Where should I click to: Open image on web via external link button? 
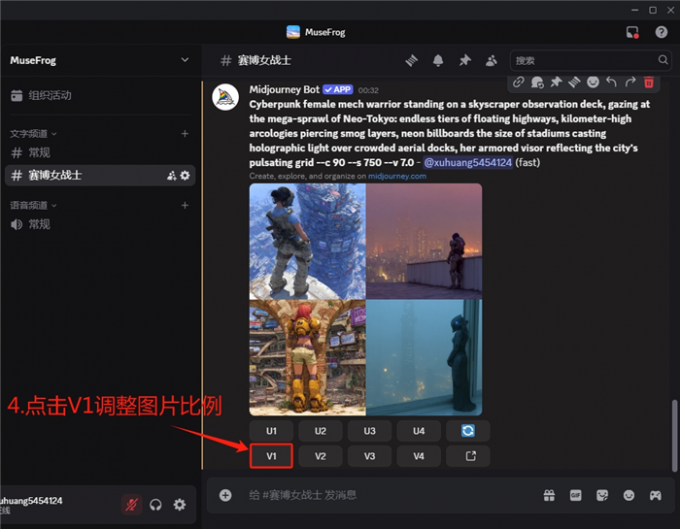468,456
